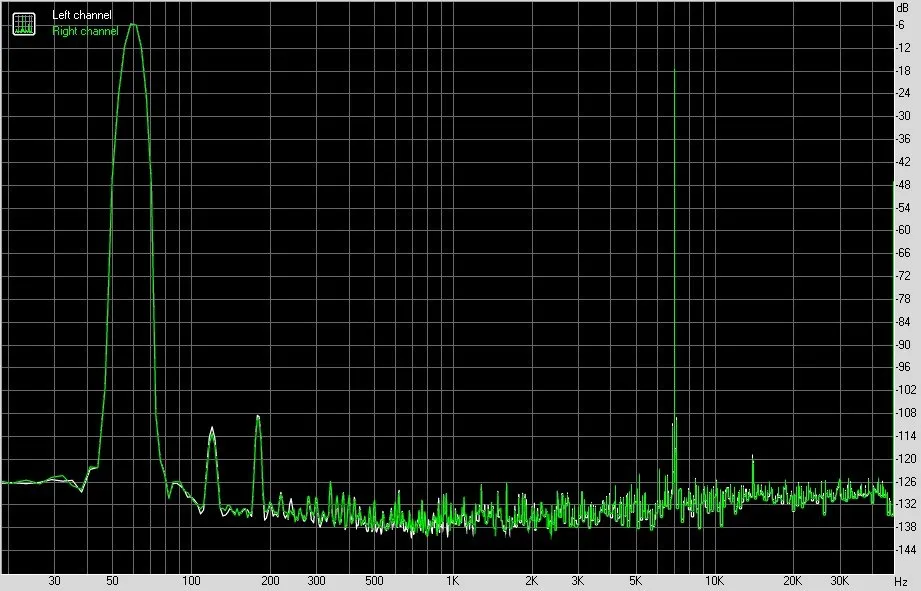
Task: Click the "100" frequency axis label
Action: (x=191, y=581)
